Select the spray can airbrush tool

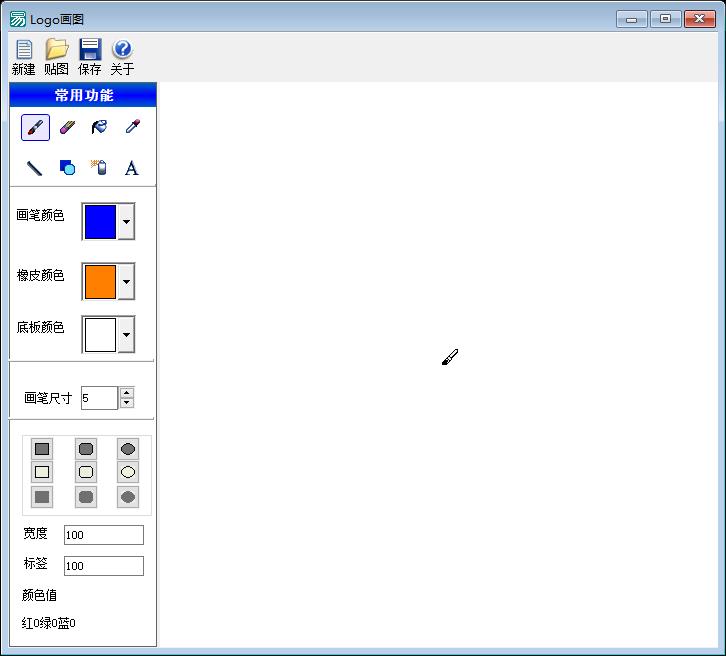click(x=99, y=168)
